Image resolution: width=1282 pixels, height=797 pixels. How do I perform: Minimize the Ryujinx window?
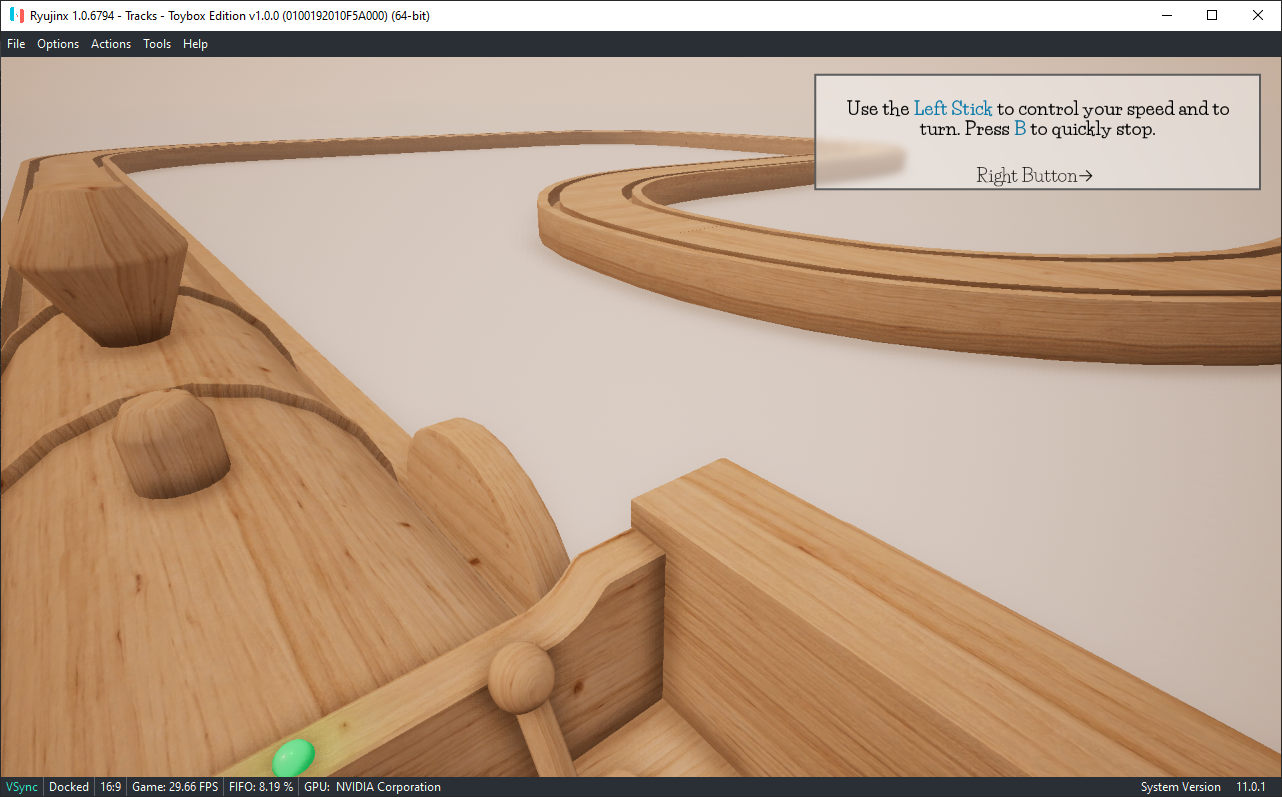[x=1166, y=15]
